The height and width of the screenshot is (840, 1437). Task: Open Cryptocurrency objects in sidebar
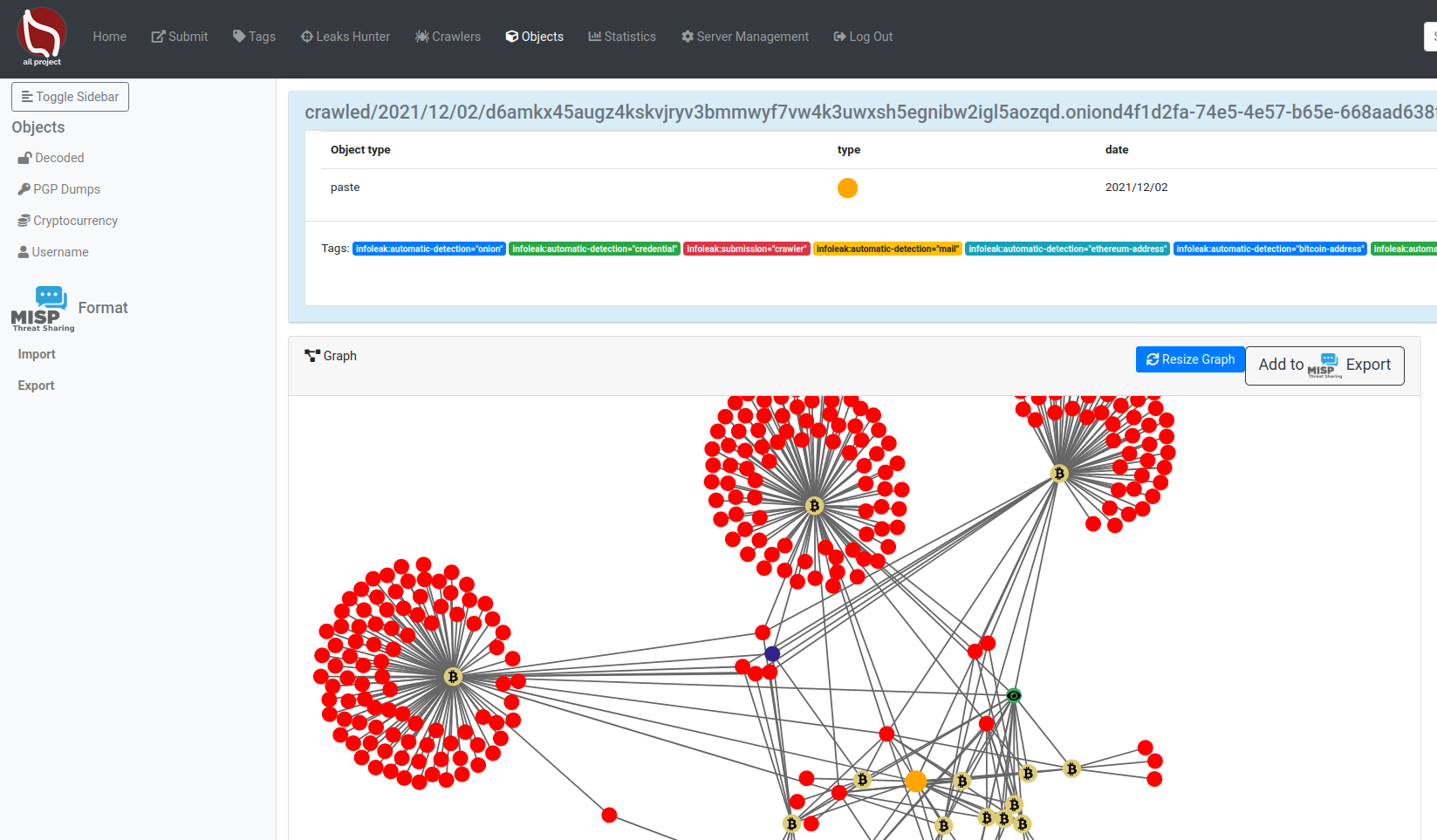click(68, 221)
